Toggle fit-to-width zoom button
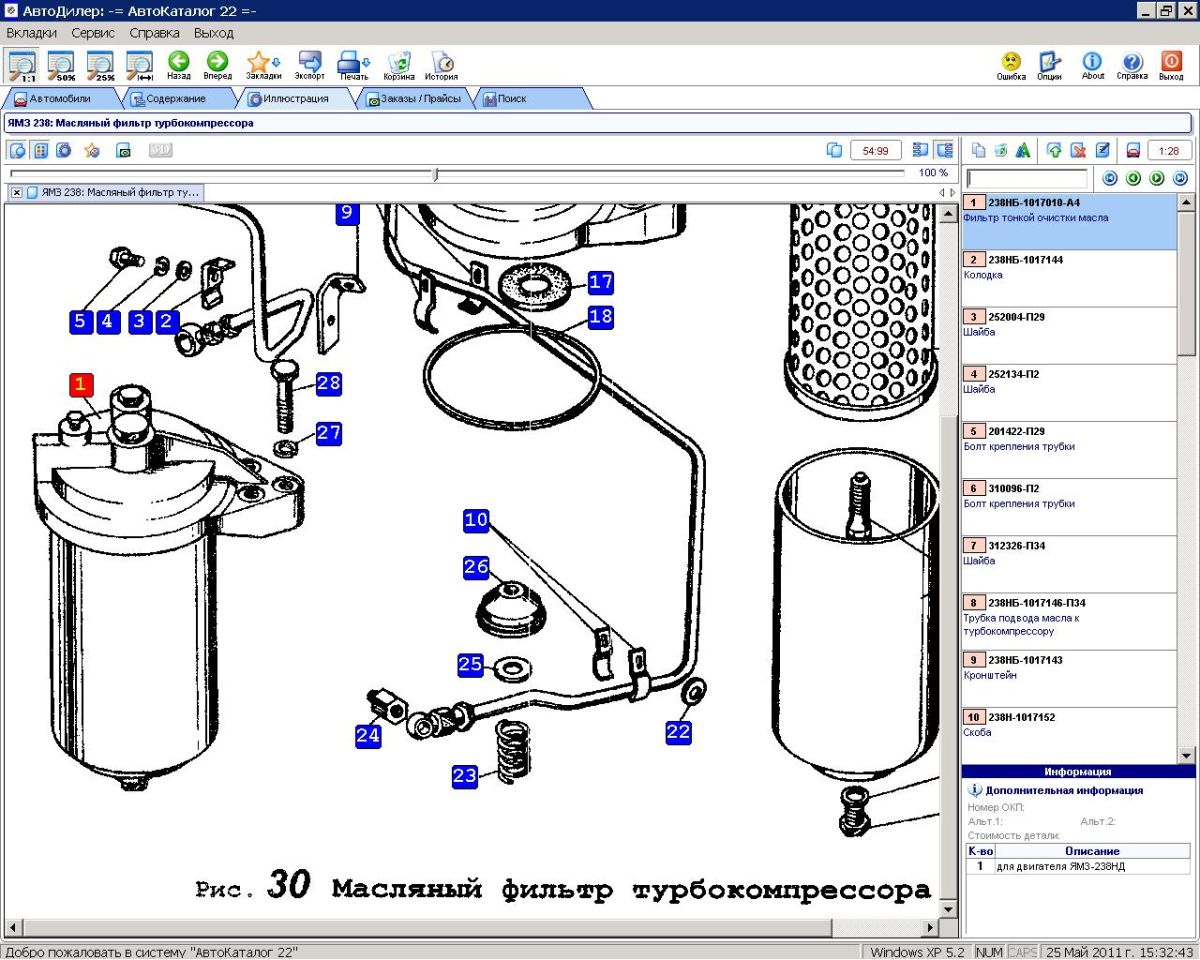1200x960 pixels. pyautogui.click(x=139, y=65)
